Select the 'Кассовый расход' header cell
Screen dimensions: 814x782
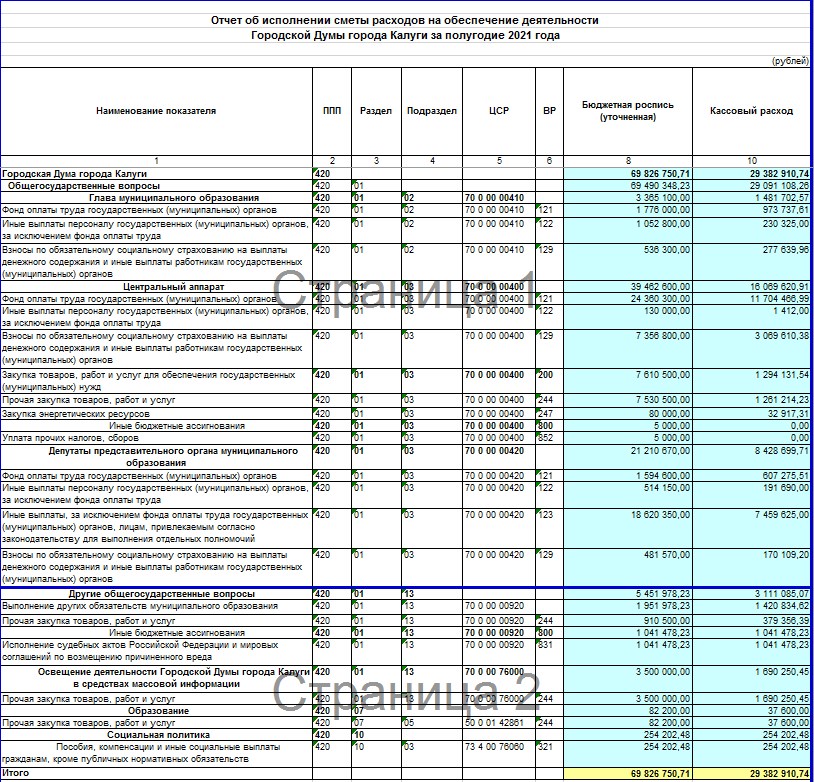pyautogui.click(x=751, y=111)
